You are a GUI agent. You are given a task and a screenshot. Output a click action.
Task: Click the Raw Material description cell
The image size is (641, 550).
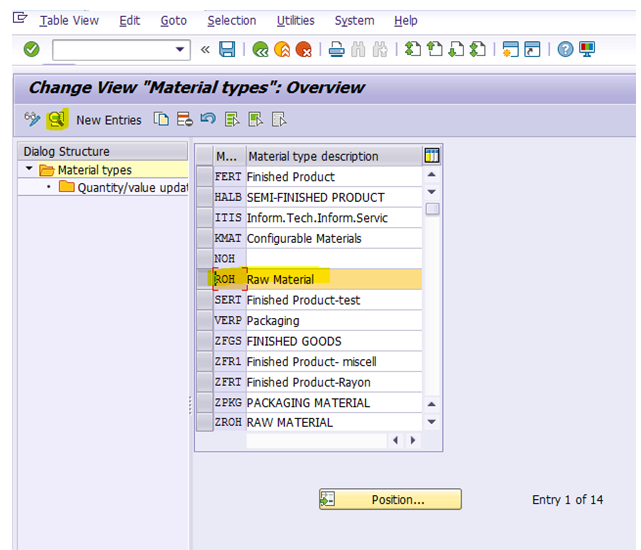334,279
